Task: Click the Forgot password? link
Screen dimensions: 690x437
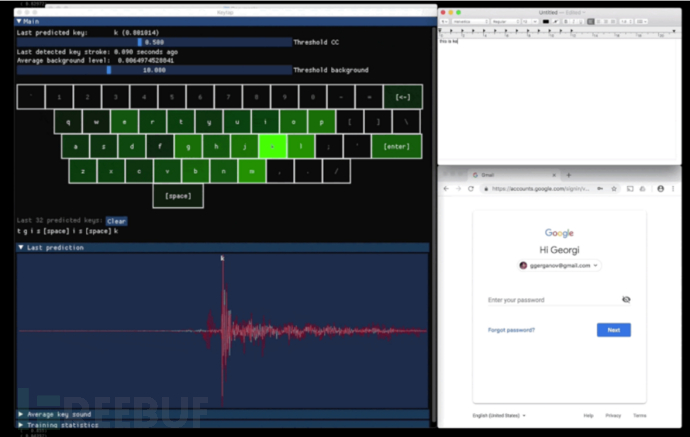Action: point(511,330)
